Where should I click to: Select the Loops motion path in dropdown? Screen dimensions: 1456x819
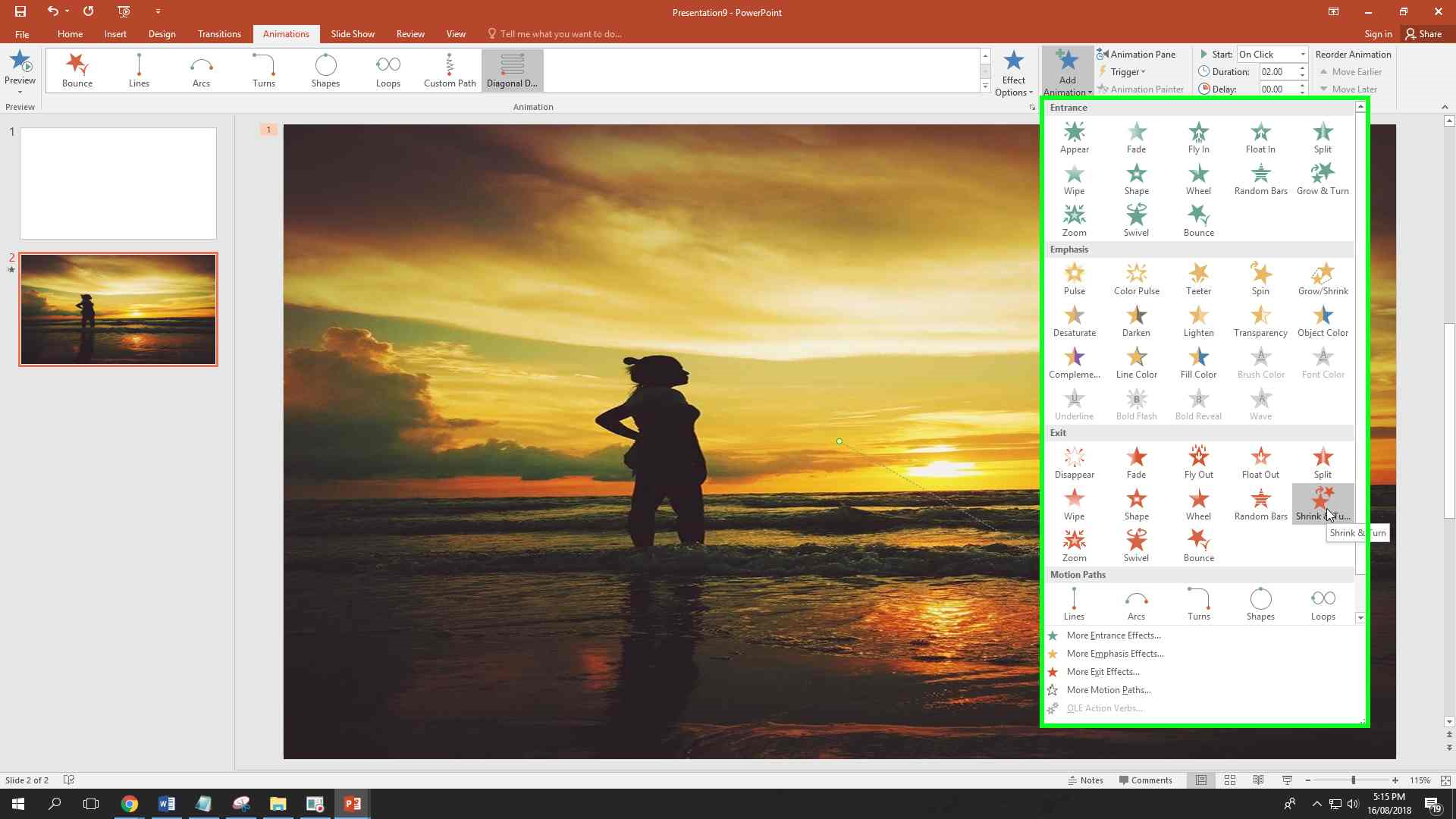coord(1323,604)
